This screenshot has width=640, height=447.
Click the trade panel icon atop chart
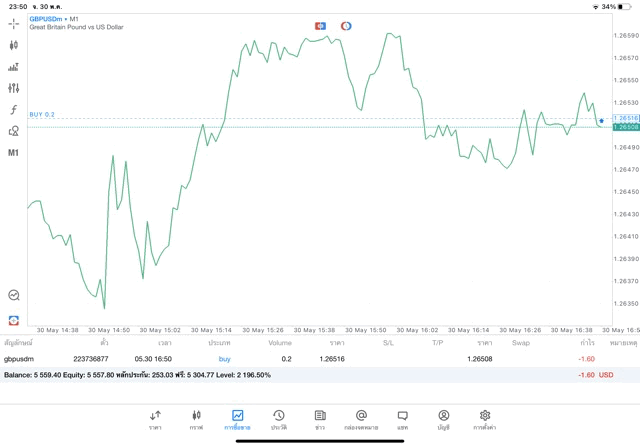tap(320, 26)
